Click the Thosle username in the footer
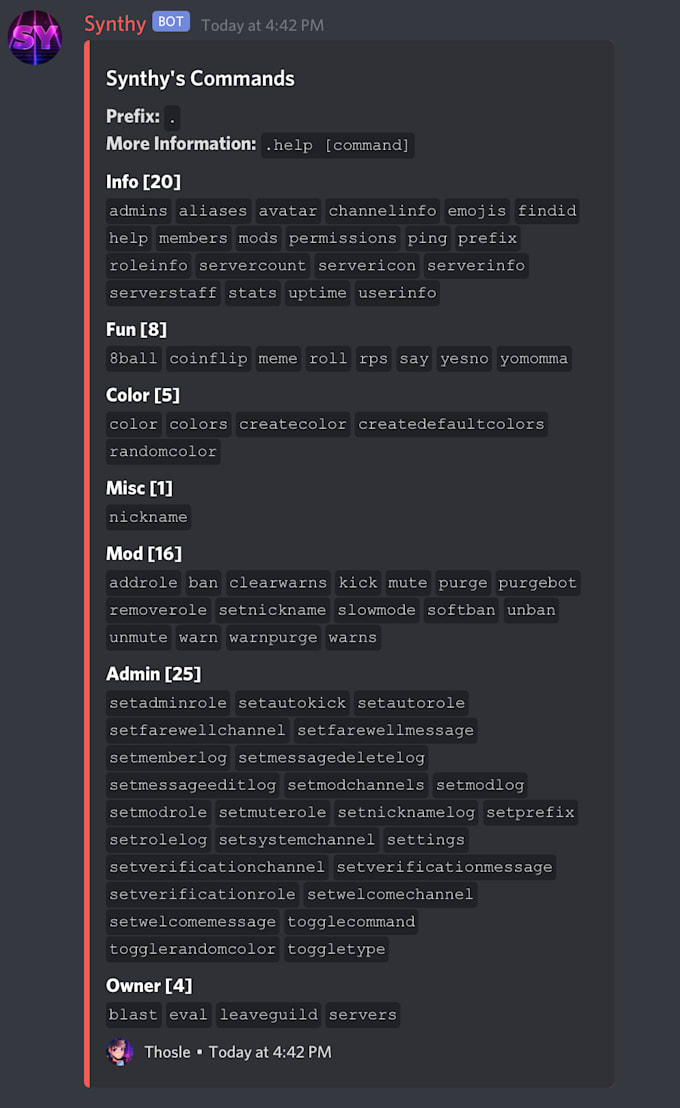Viewport: 680px width, 1108px height. 167,1052
